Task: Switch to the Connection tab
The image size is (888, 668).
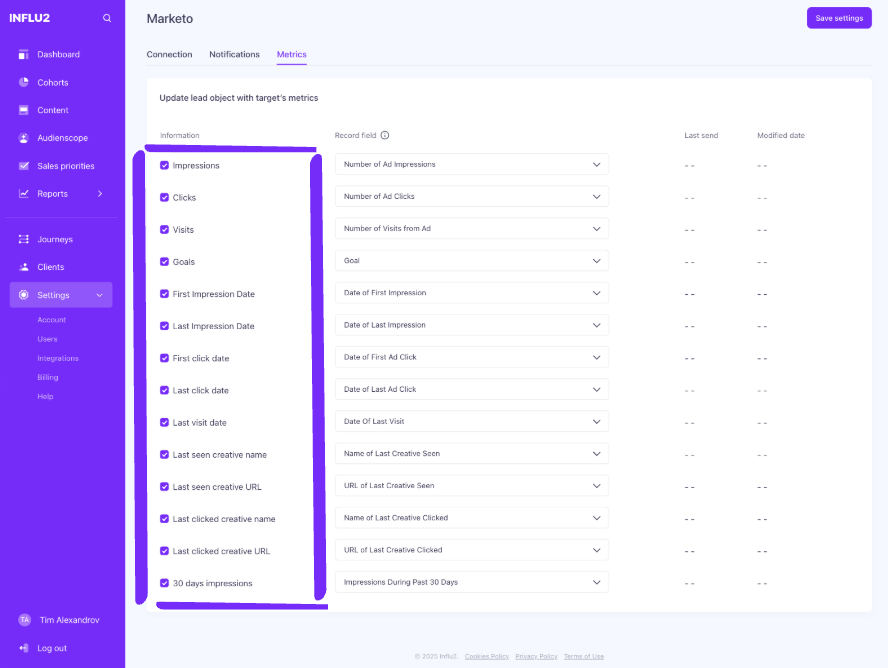Action: [169, 54]
